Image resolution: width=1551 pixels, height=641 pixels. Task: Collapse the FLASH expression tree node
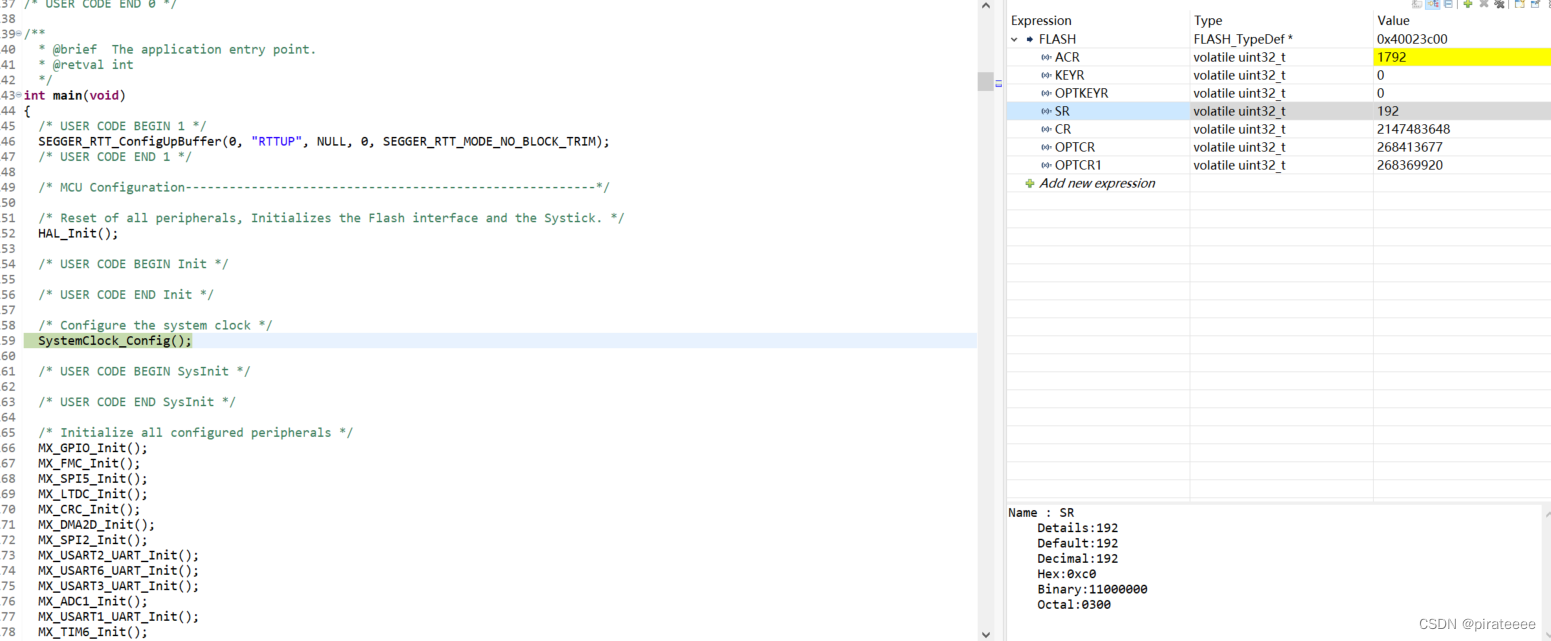1013,38
